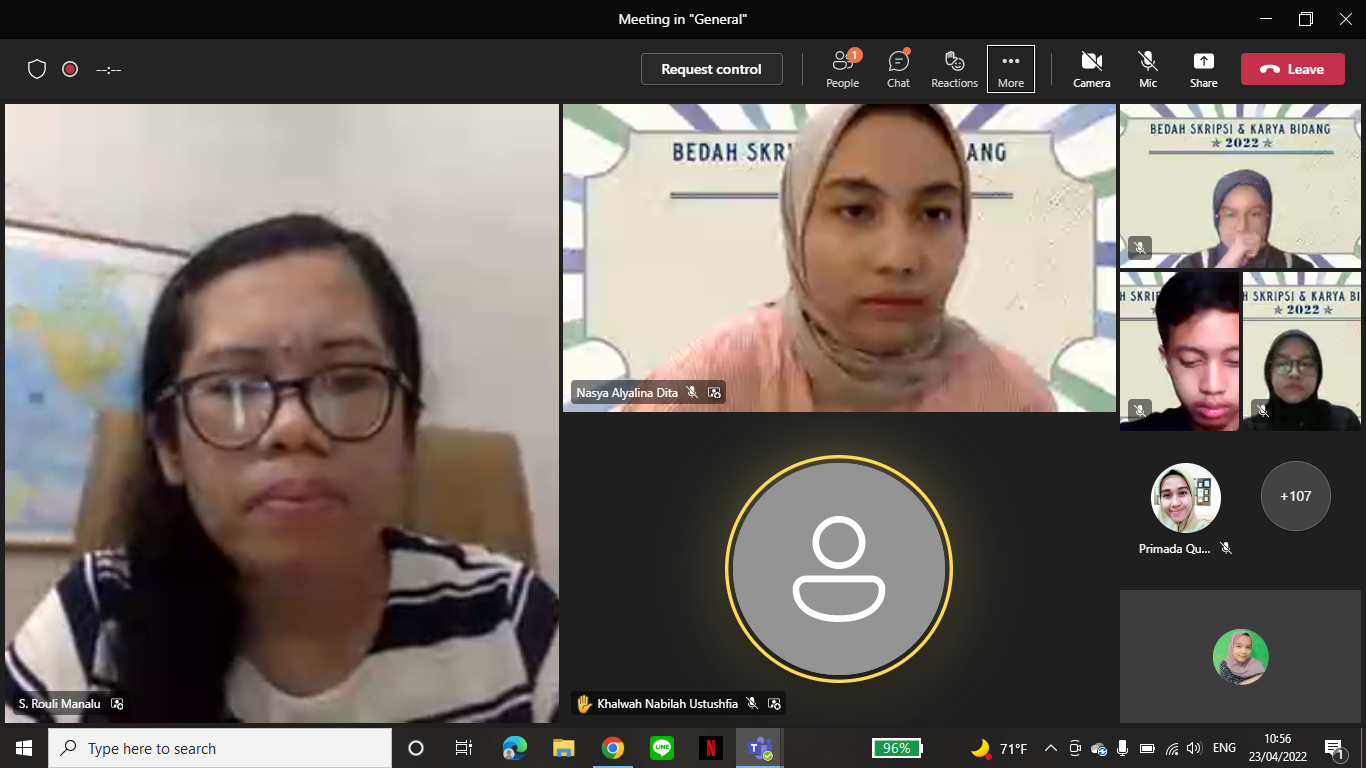This screenshot has width=1366, height=768.
Task: Toggle the Camera on
Action: pos(1091,69)
